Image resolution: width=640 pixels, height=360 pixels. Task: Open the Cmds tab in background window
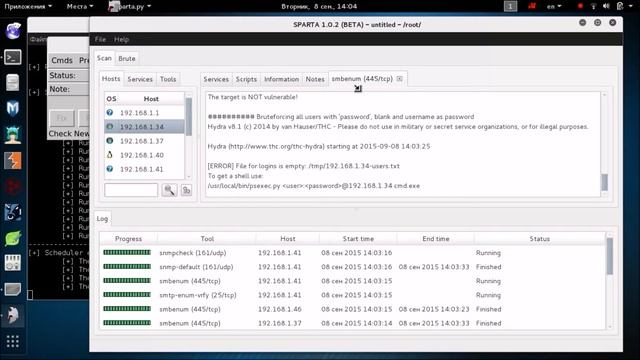tap(62, 60)
